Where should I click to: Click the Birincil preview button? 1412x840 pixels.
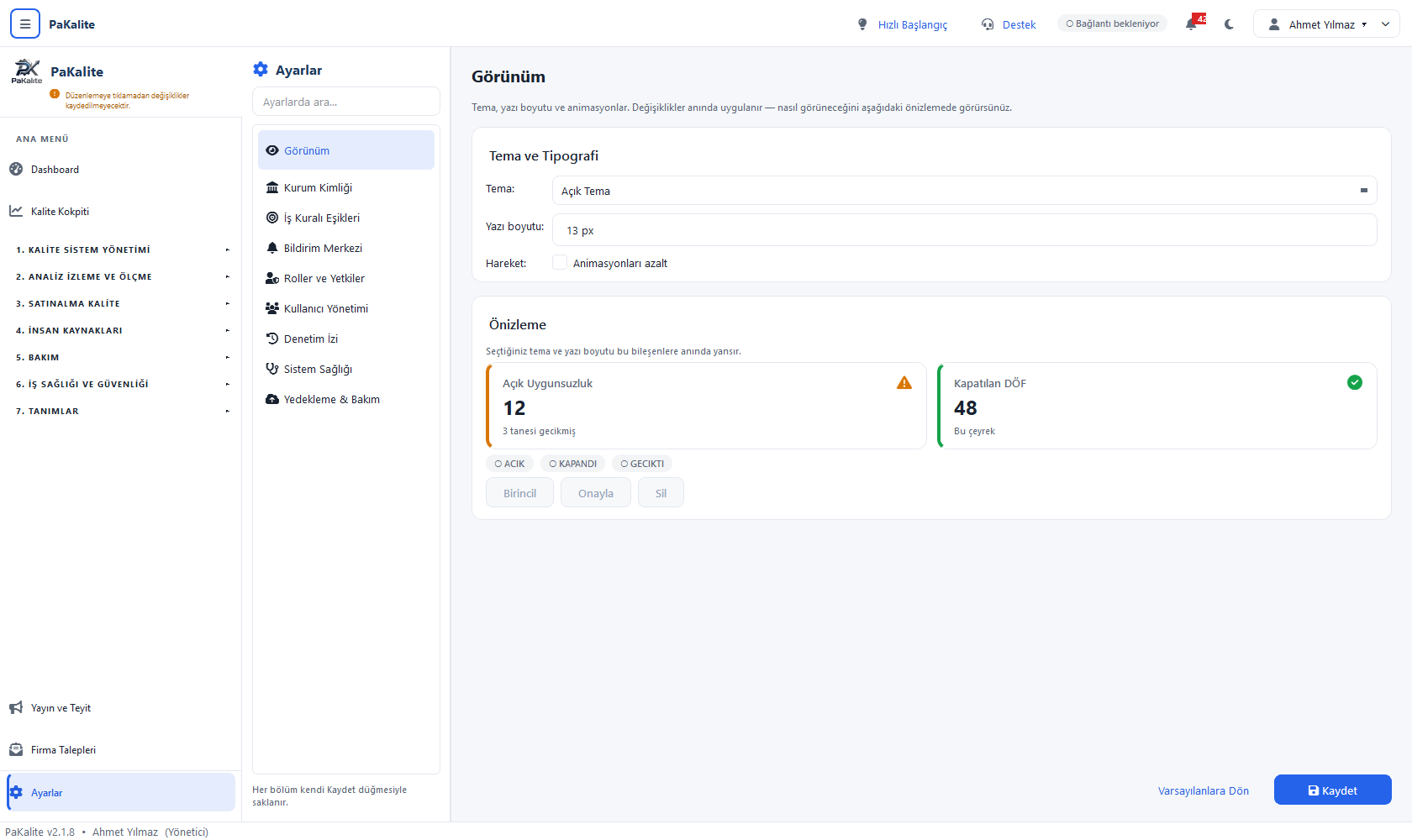click(519, 493)
